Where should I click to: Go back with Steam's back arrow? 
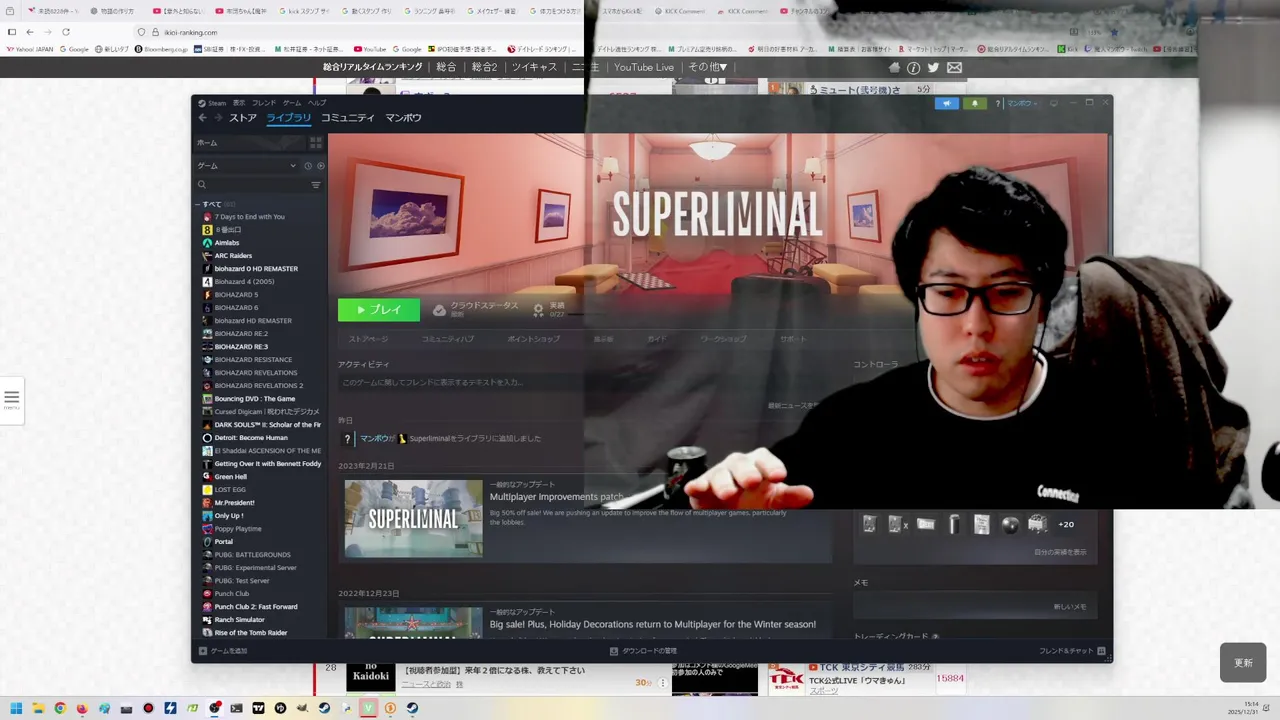coord(202,118)
